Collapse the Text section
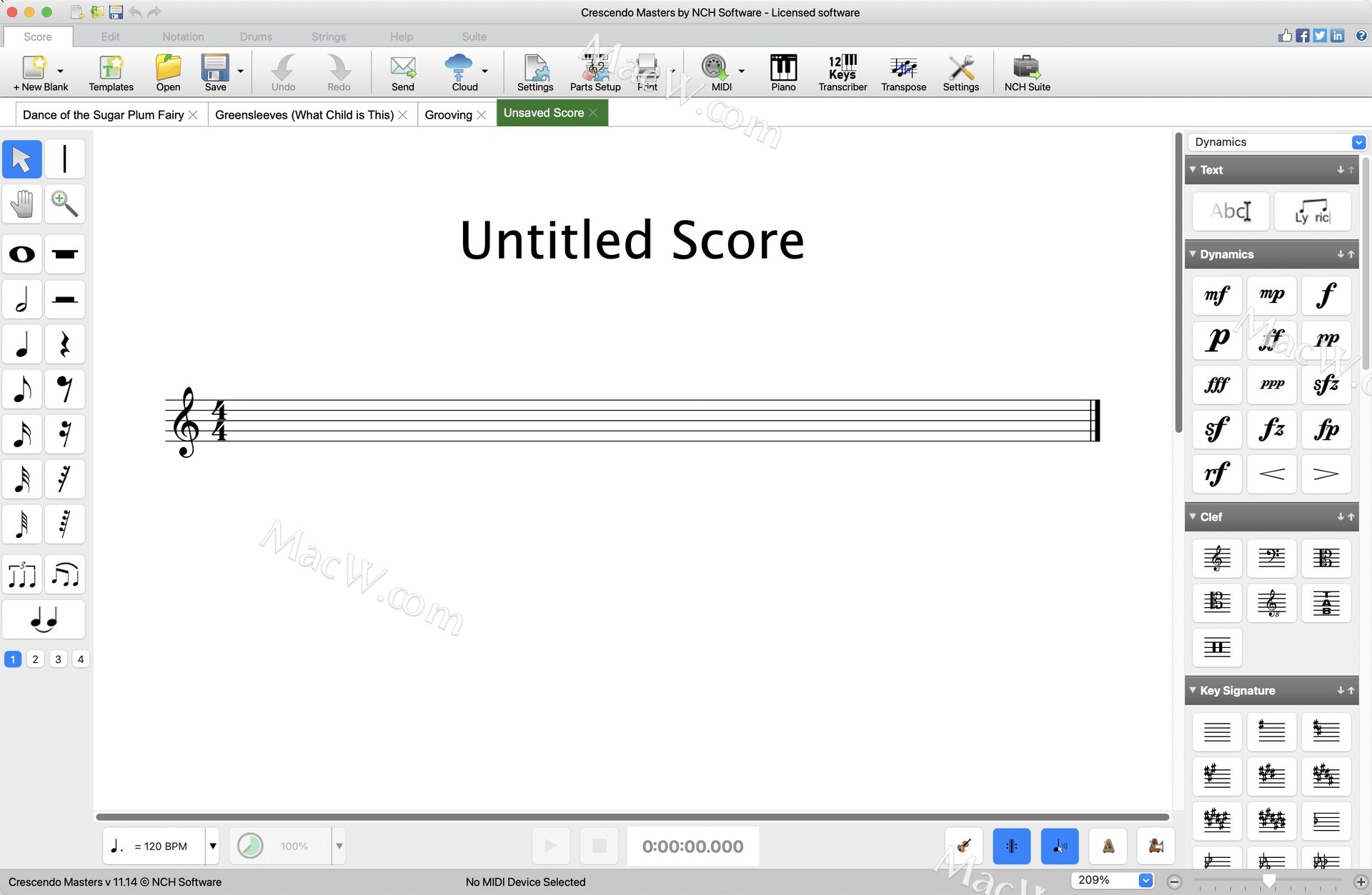The width and height of the screenshot is (1372, 895). [1193, 169]
